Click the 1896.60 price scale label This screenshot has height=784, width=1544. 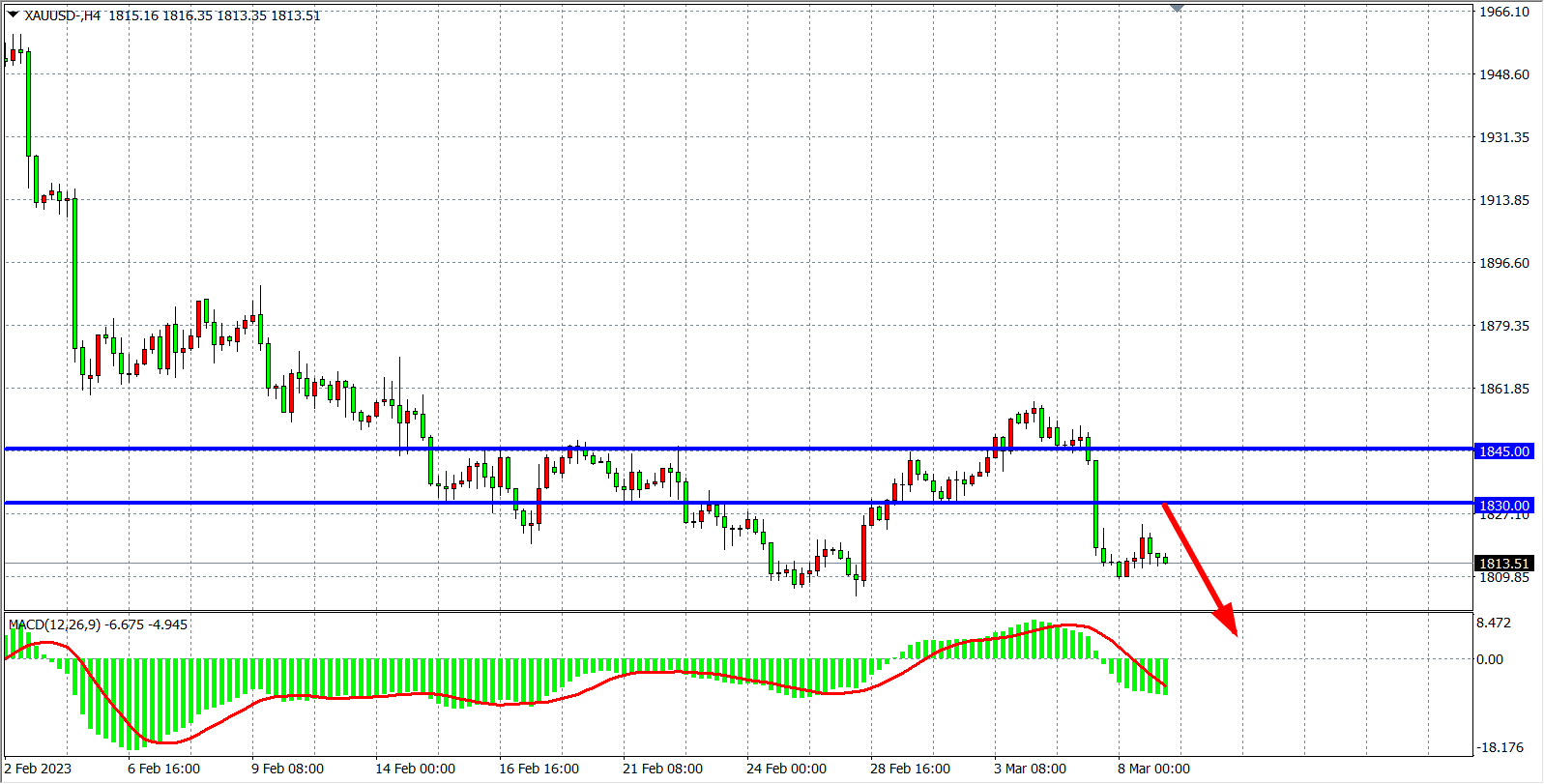coord(1503,263)
